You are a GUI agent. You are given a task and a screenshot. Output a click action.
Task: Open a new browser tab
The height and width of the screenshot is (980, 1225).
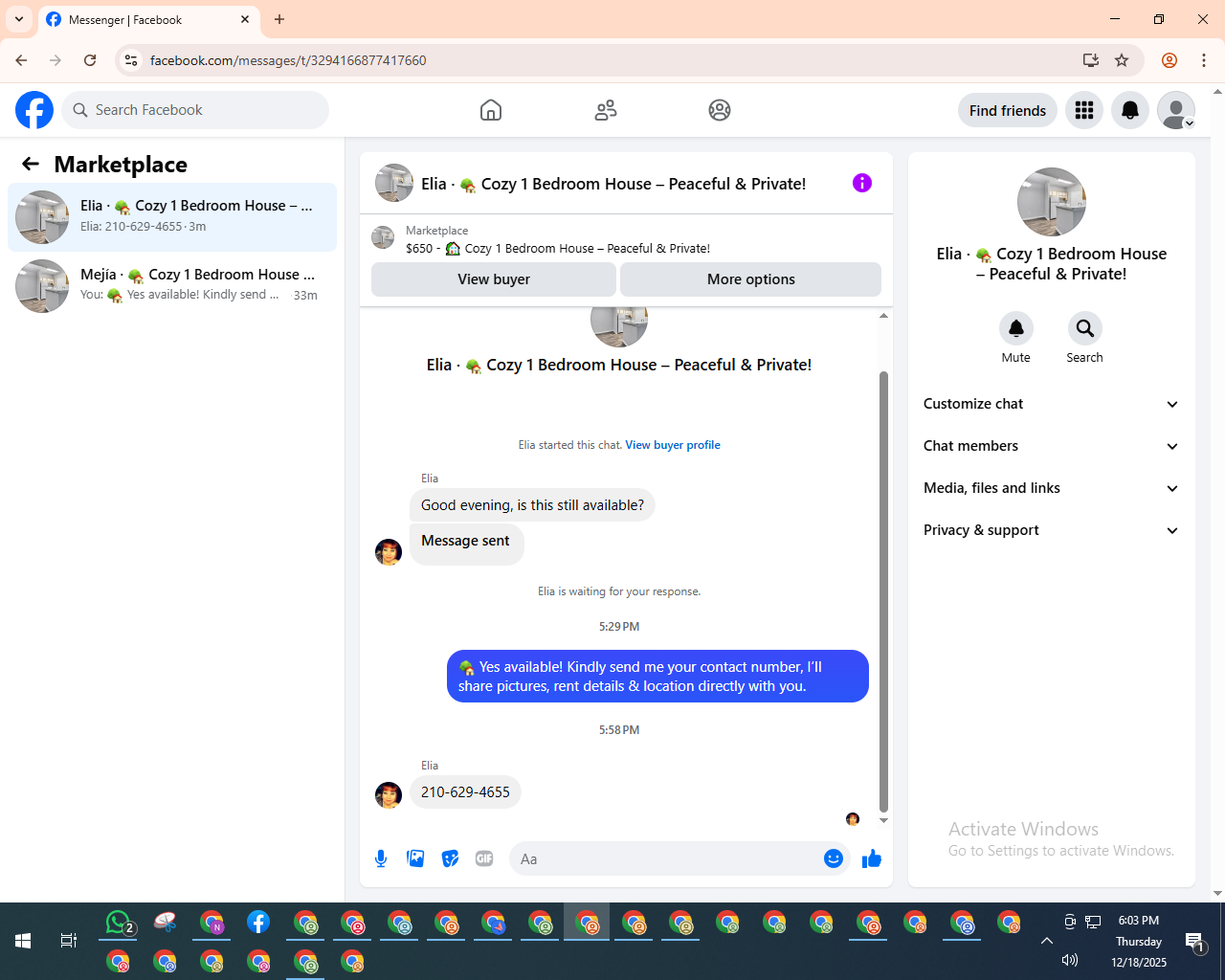(x=279, y=19)
